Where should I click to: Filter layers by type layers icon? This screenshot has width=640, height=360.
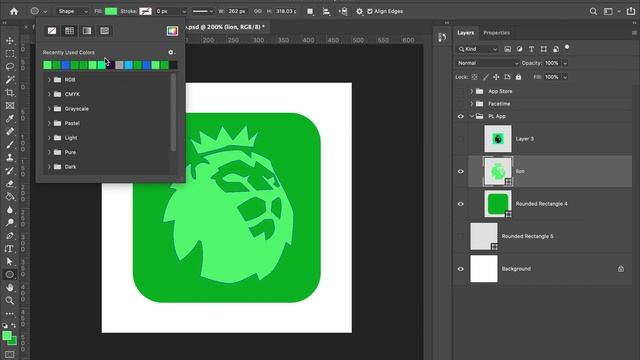tap(531, 49)
